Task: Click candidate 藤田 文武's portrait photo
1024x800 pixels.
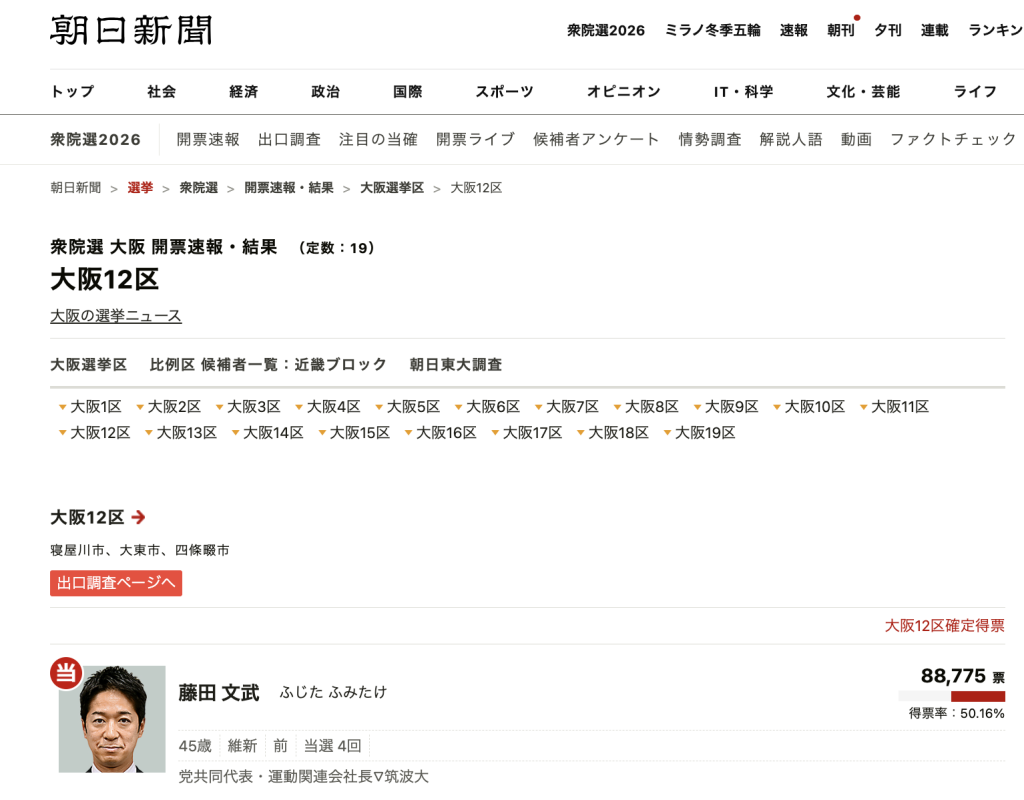Action: point(112,719)
